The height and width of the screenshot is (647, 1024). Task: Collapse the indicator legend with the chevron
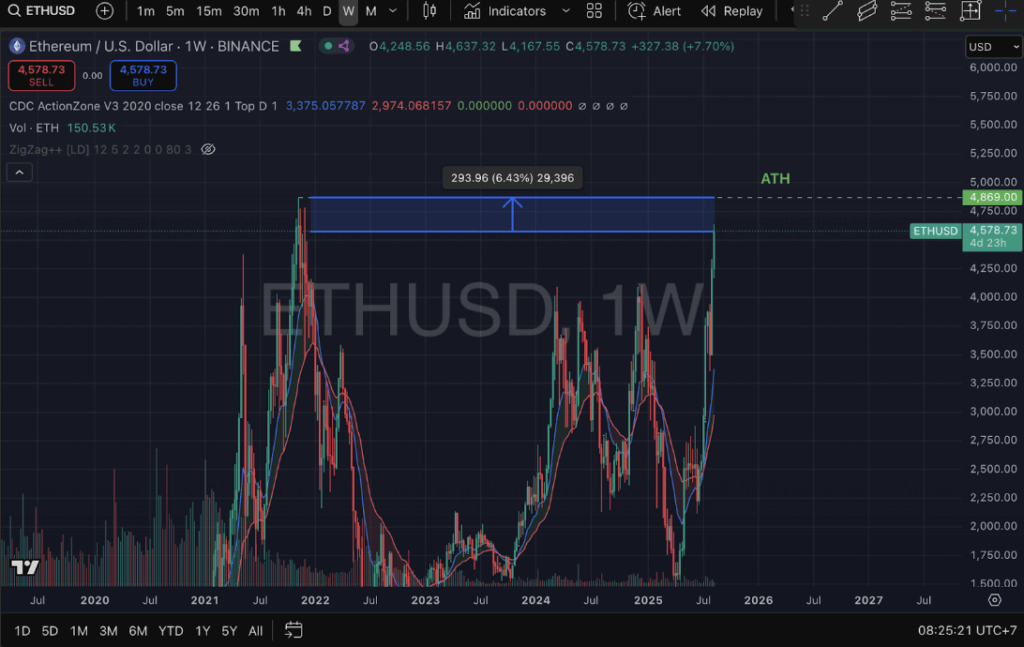[21, 172]
